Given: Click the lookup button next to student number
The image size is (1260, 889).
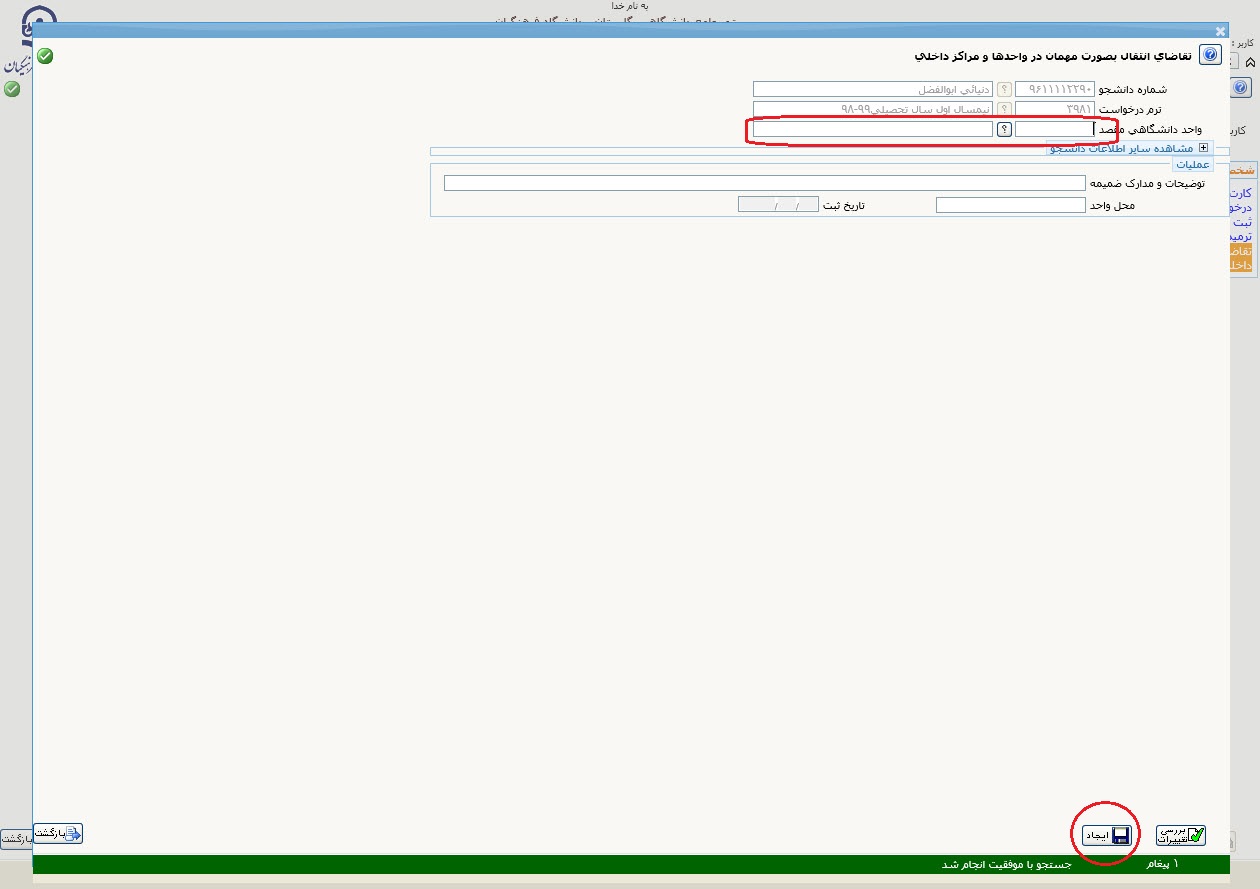Looking at the screenshot, I should [x=1004, y=89].
